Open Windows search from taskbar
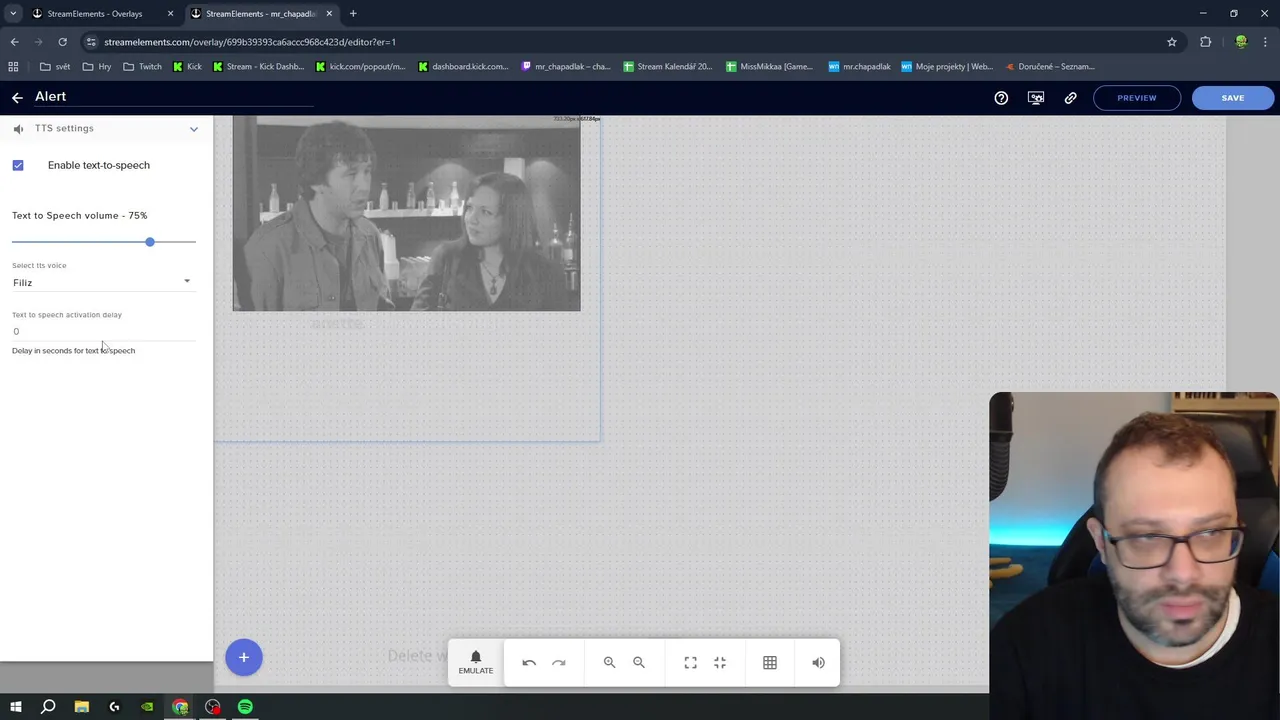This screenshot has width=1280, height=720. coord(48,707)
